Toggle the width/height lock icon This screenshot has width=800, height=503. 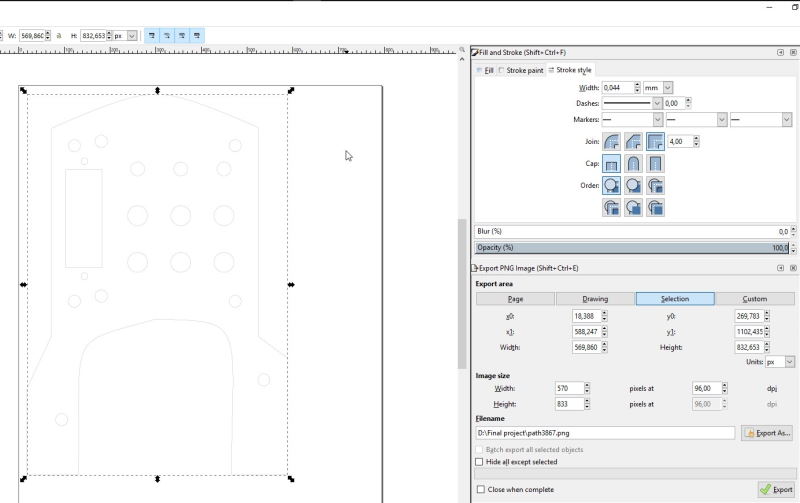tap(59, 36)
